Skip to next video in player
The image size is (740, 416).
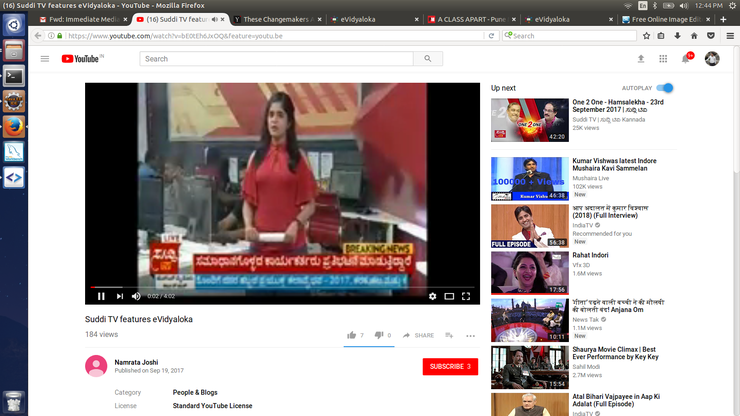tap(120, 296)
